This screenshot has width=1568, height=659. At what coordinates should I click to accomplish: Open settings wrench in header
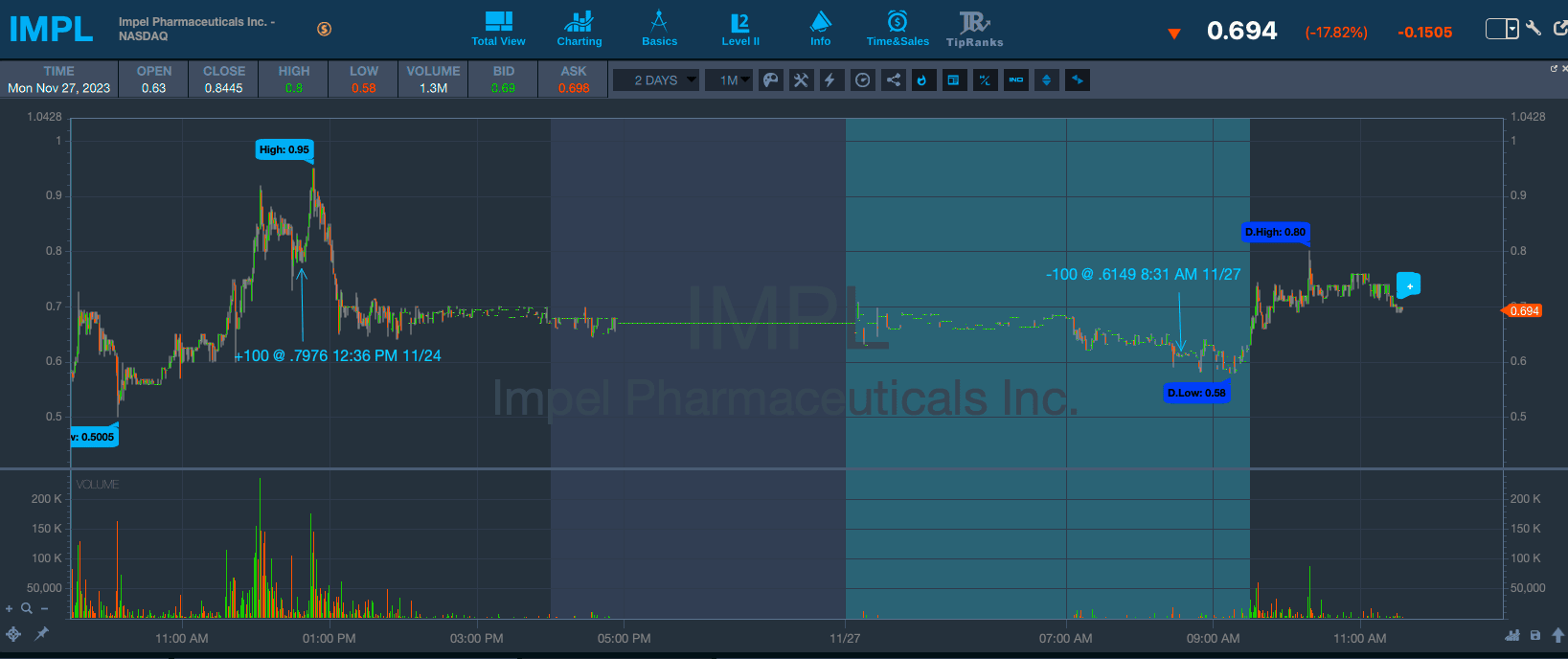coord(1534,29)
